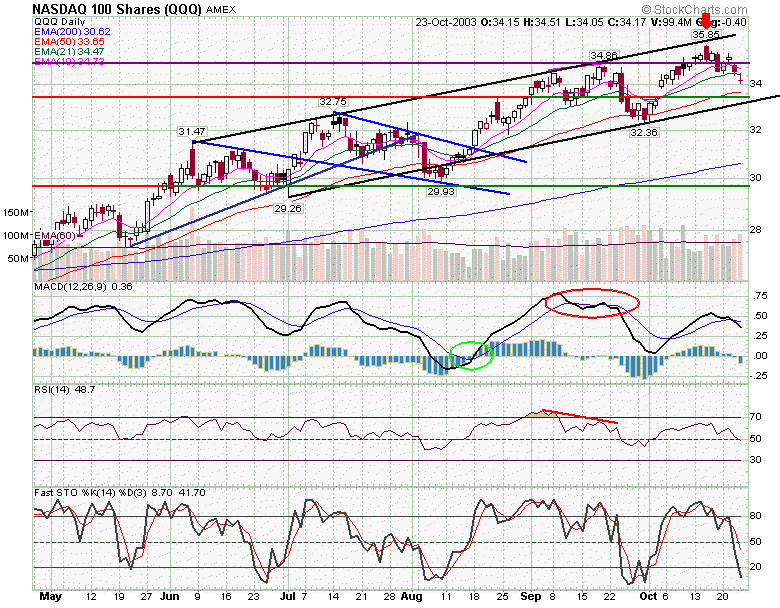780x608 pixels.
Task: Click the 20 stochastic axis label
Action: (x=756, y=567)
